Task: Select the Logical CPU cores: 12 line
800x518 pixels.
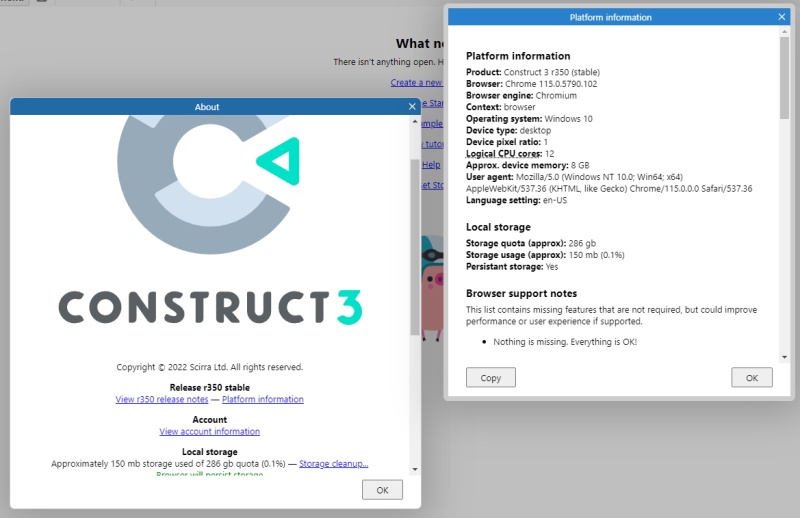Action: click(510, 154)
